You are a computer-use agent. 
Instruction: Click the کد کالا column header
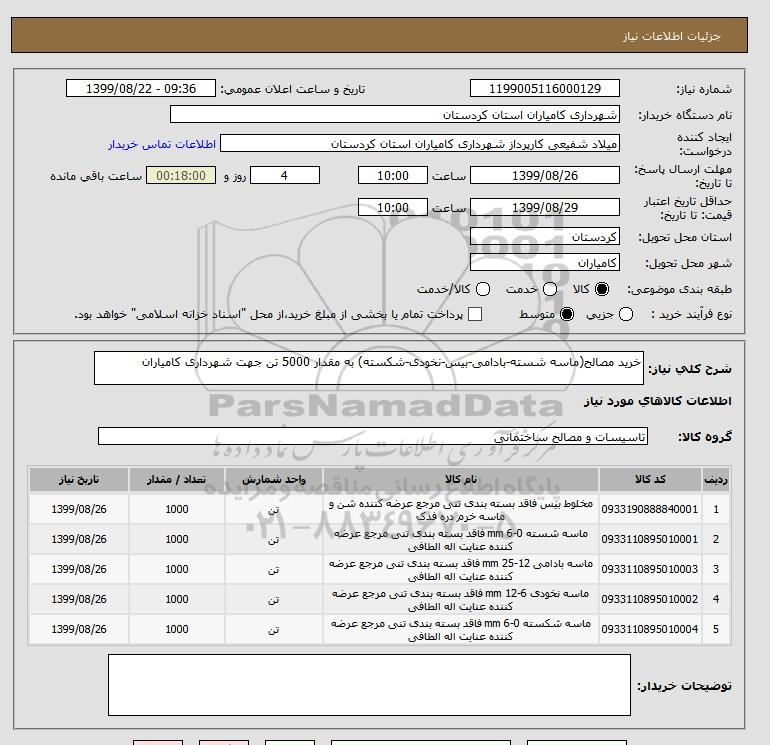[650, 479]
